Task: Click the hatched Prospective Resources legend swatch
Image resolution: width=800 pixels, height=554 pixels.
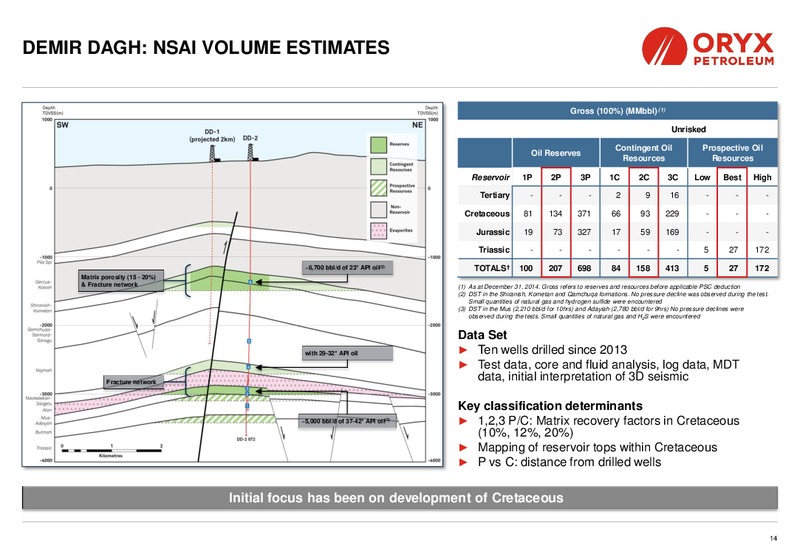Action: click(378, 188)
